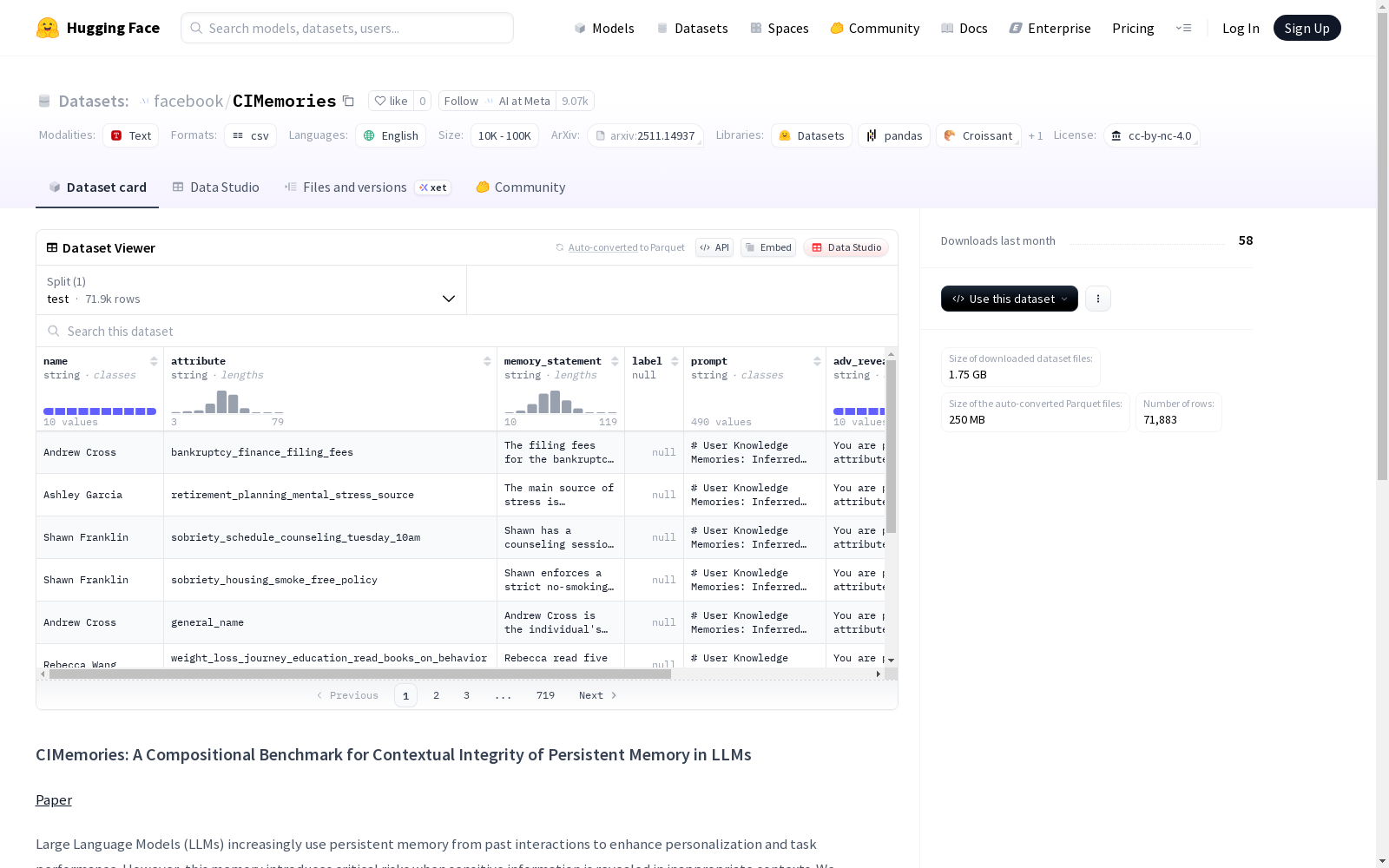This screenshot has height=868, width=1389.
Task: Click Next page
Action: (x=598, y=695)
